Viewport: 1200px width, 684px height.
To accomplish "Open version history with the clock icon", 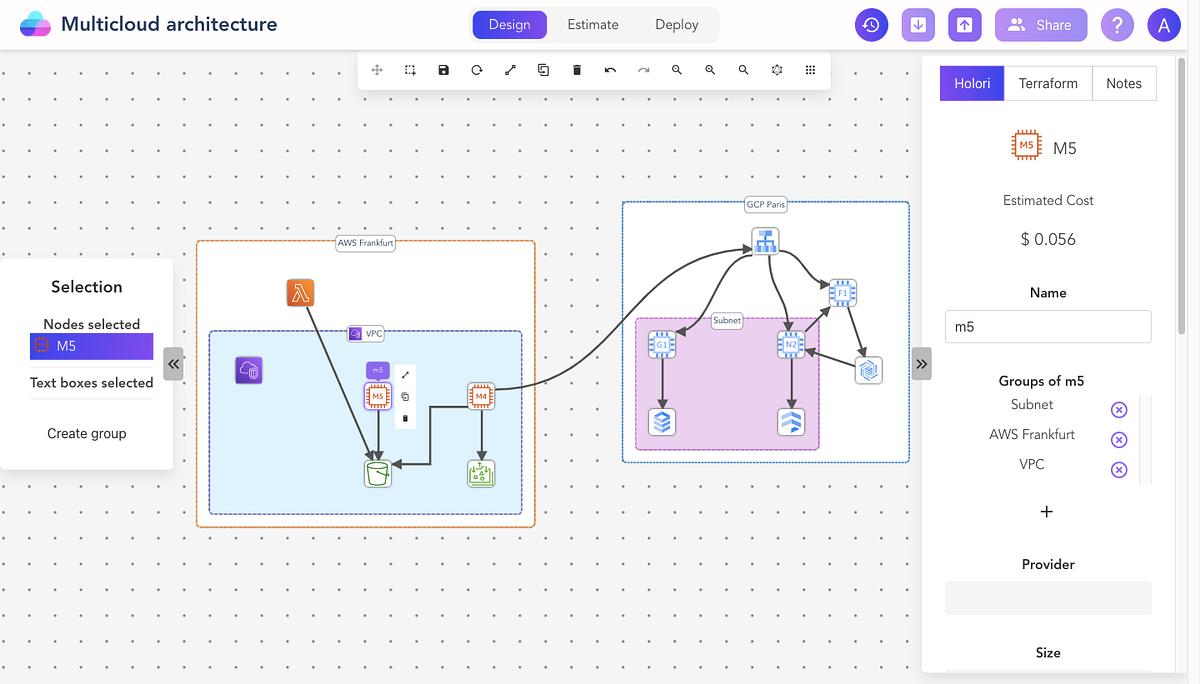I will (871, 25).
